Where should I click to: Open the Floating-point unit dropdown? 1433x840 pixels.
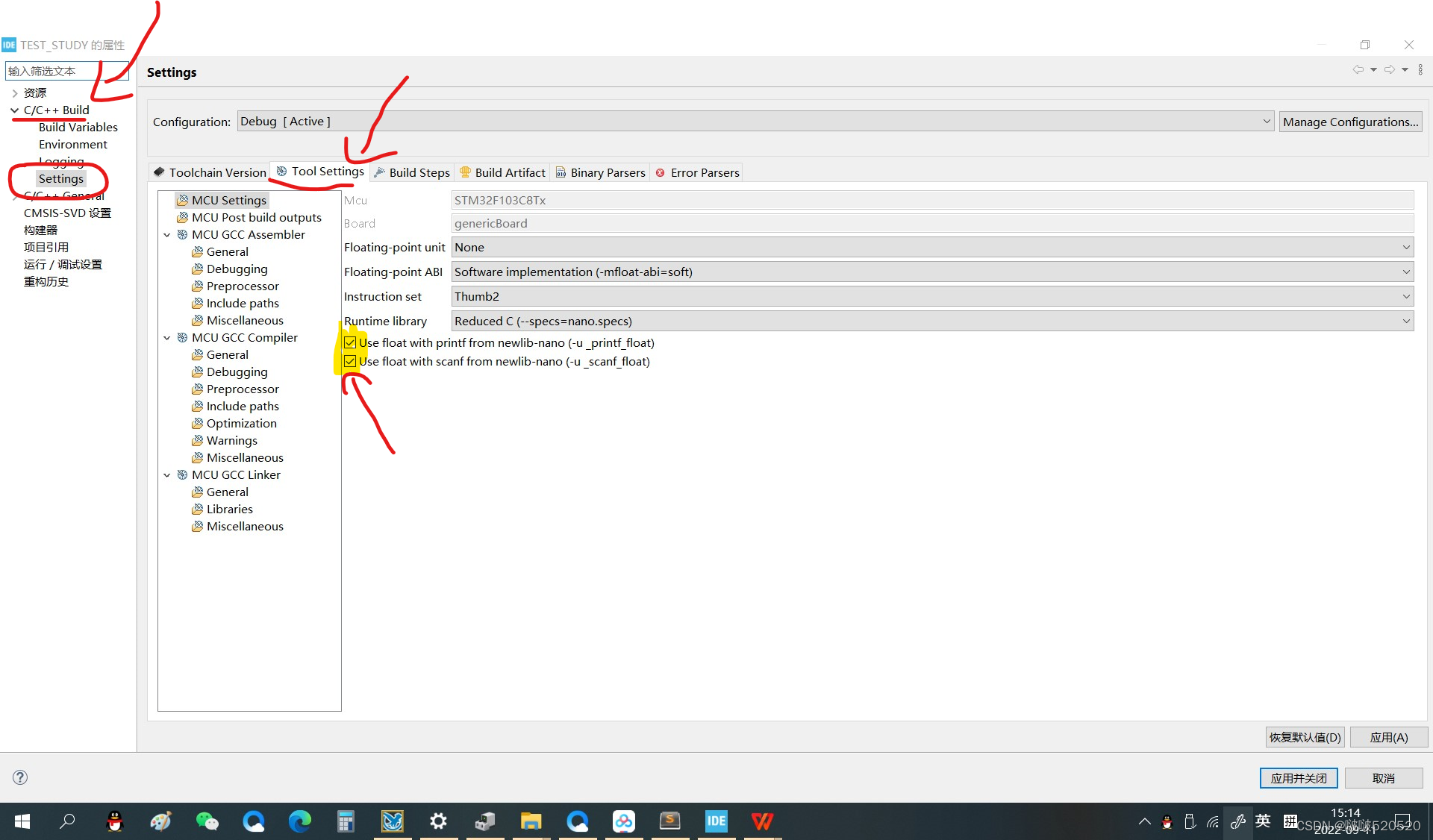[932, 248]
